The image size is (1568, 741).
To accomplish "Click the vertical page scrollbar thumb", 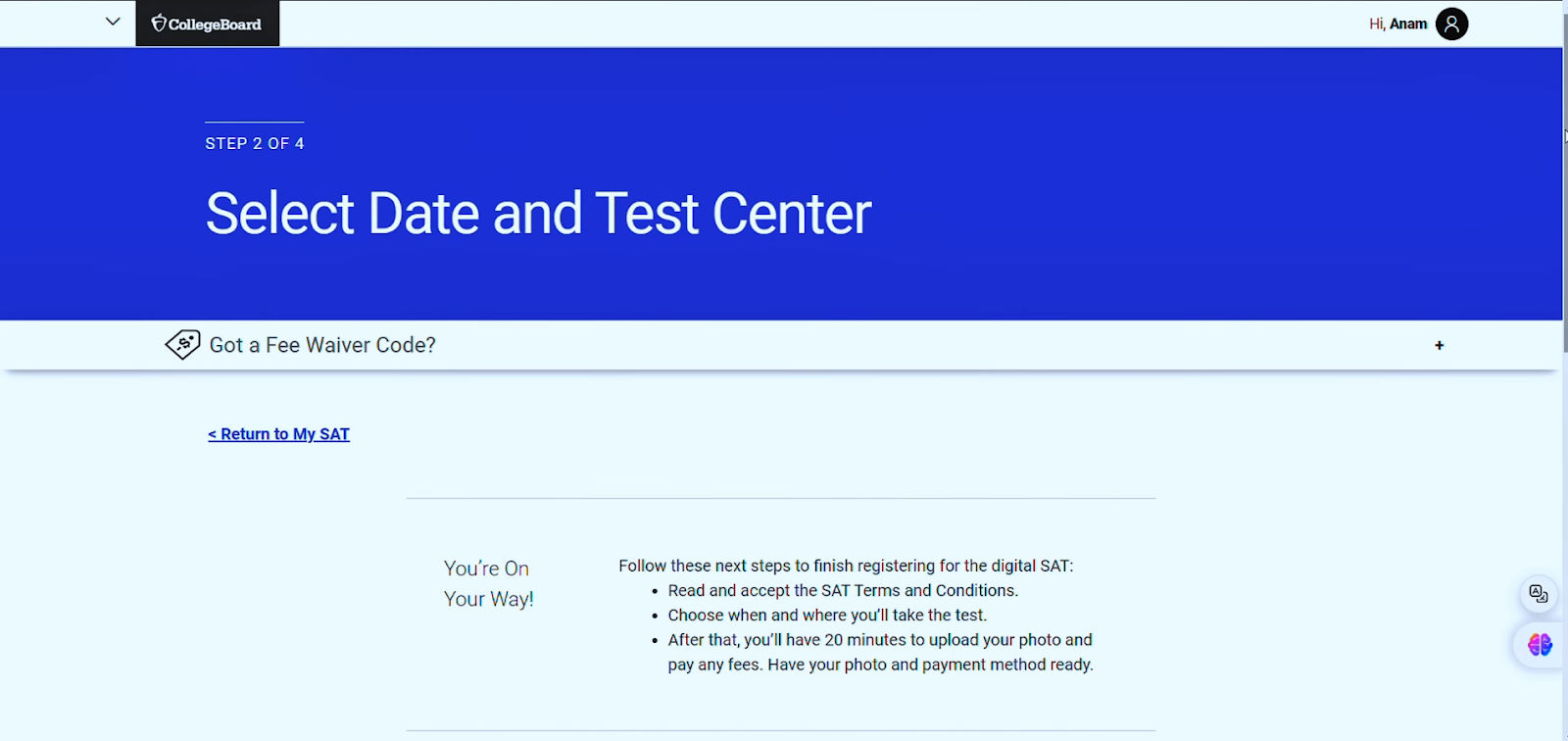I will point(1565,196).
